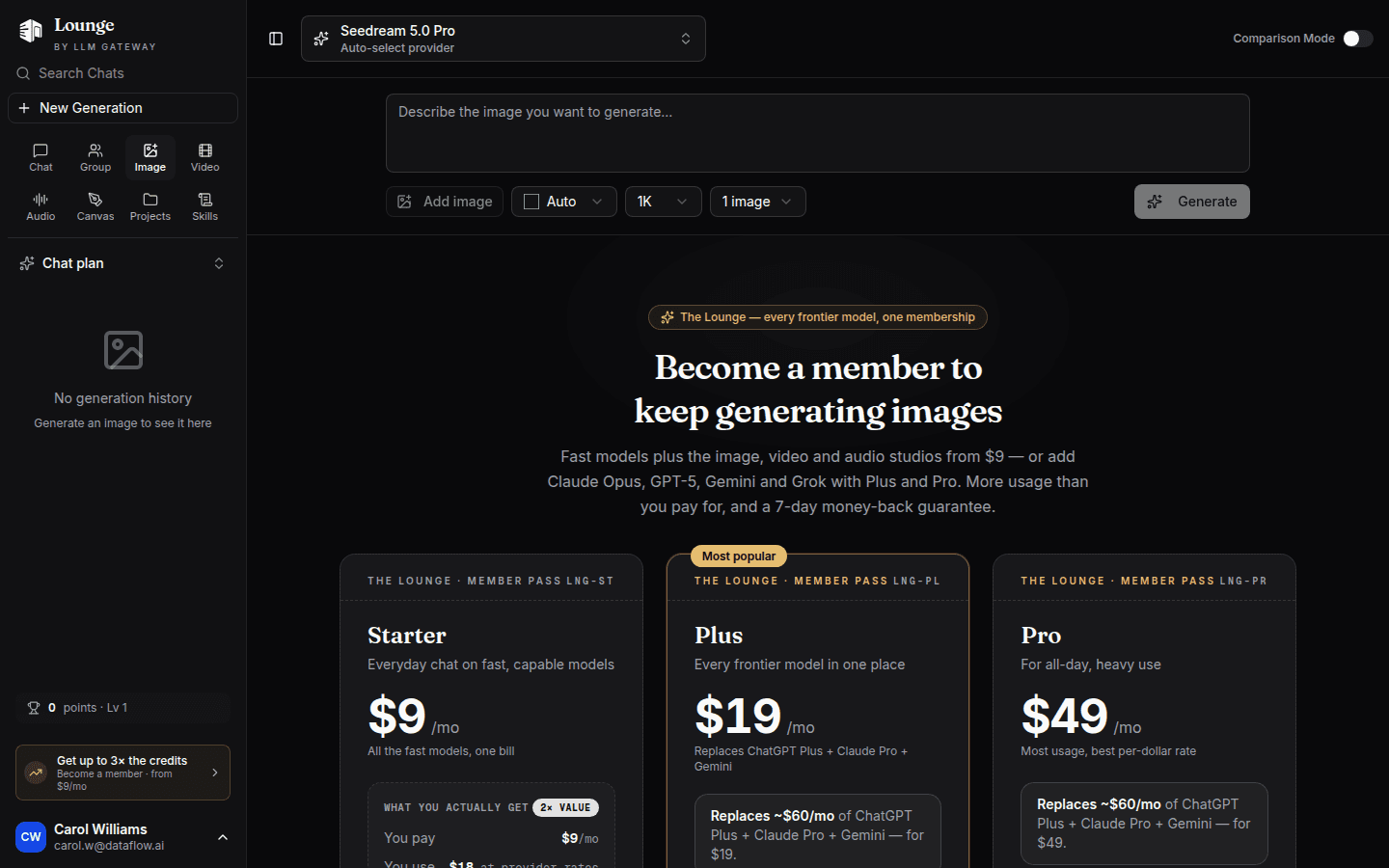Switch to Video mode
1389x868 pixels.
(x=205, y=157)
